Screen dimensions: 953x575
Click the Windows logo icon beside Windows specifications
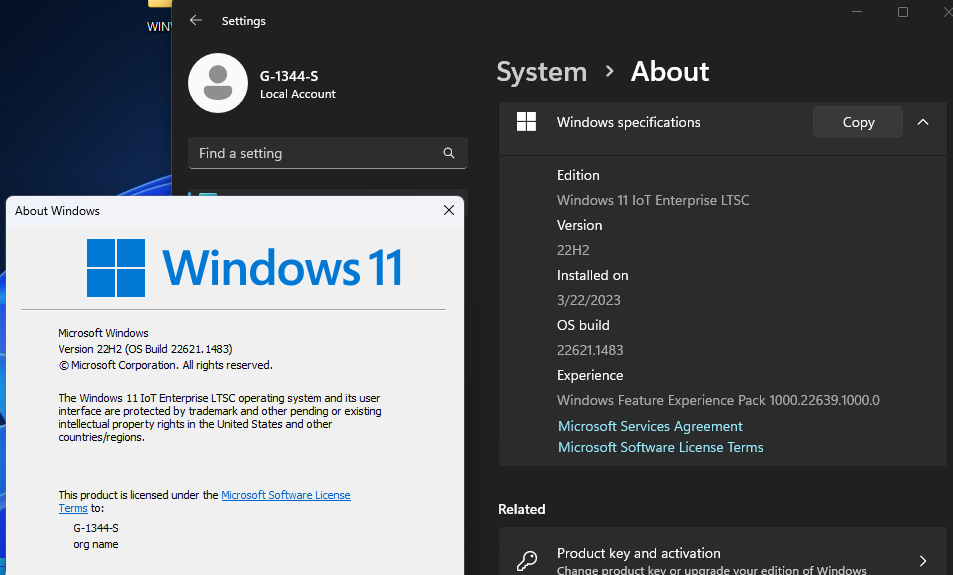click(x=526, y=122)
